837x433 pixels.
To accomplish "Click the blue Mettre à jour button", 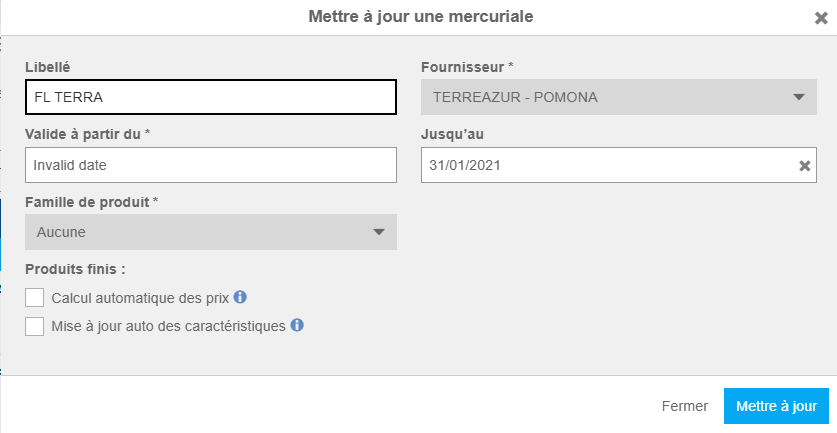I will click(776, 406).
